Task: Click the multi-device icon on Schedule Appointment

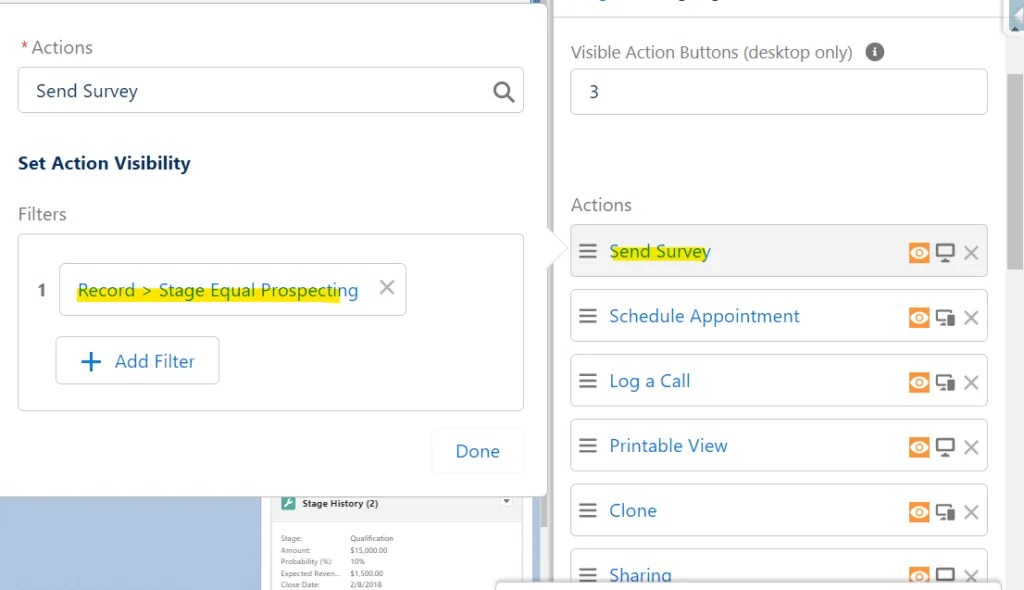Action: coord(945,316)
